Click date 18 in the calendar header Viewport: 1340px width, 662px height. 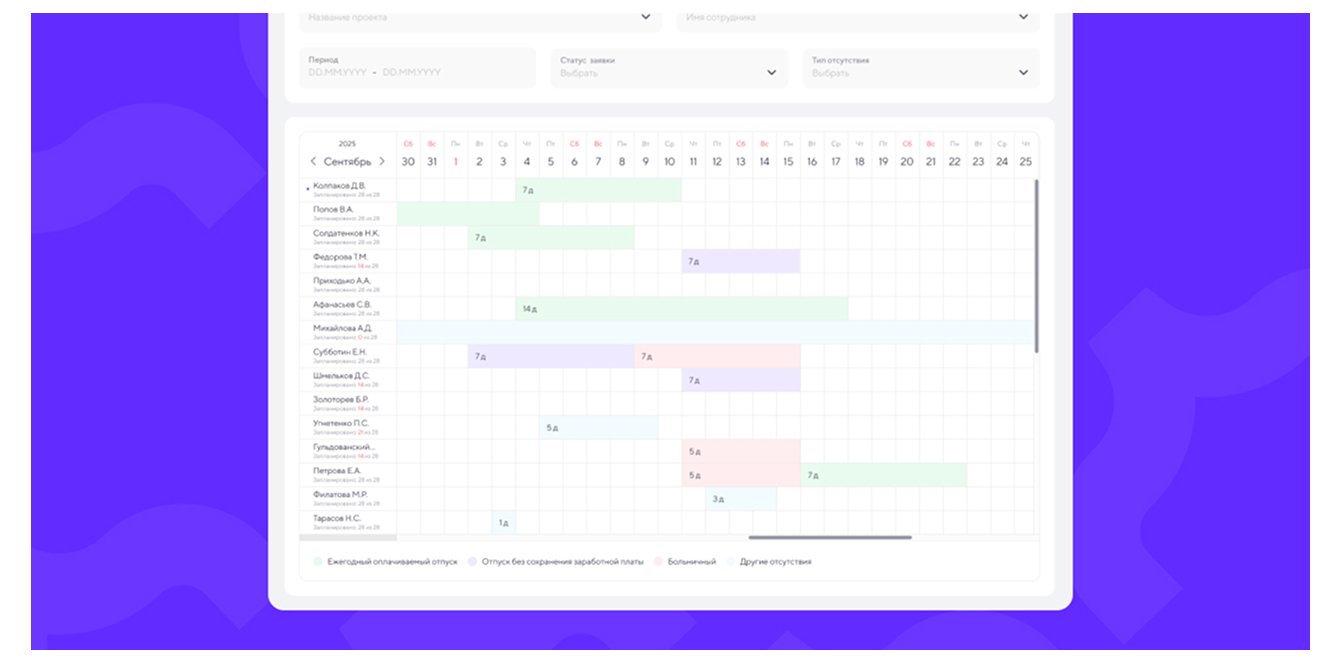coord(859,162)
